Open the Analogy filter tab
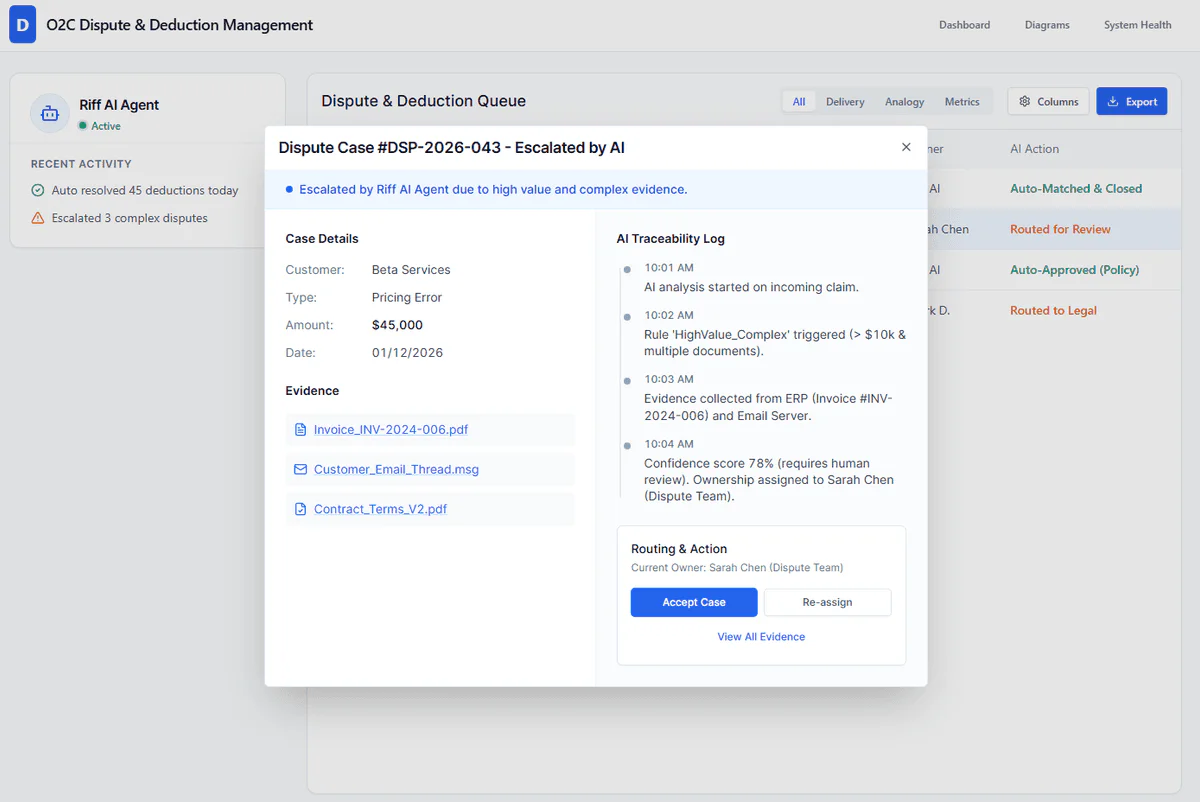The height and width of the screenshot is (802, 1200). [x=904, y=101]
